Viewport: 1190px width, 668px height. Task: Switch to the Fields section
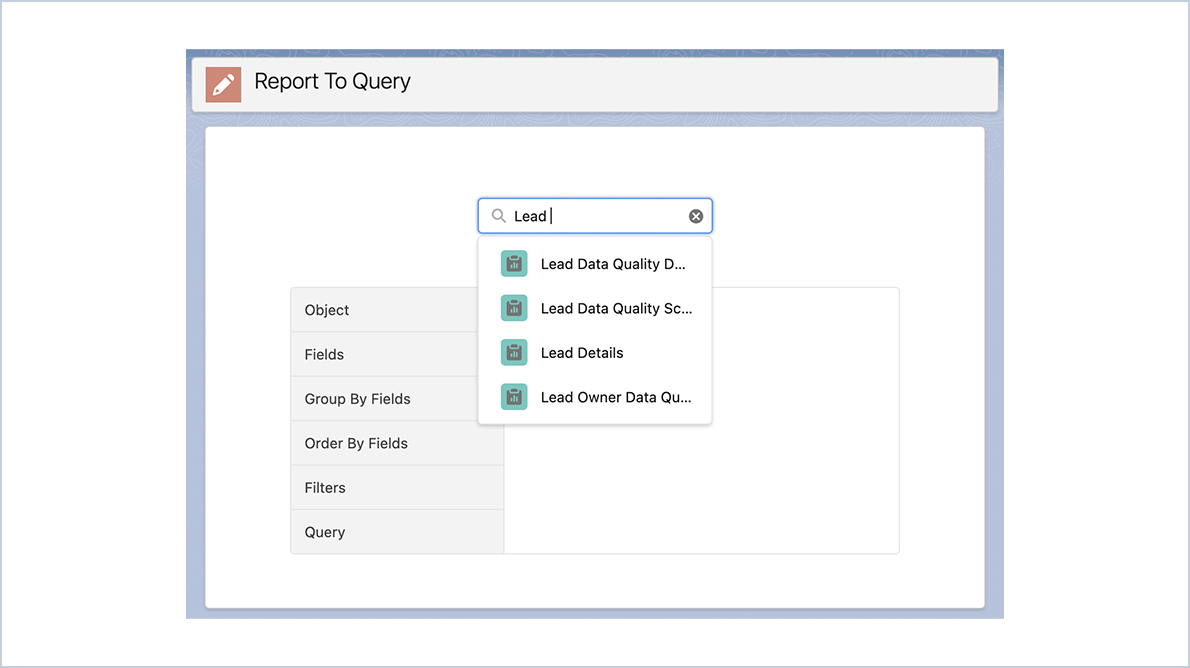323,354
